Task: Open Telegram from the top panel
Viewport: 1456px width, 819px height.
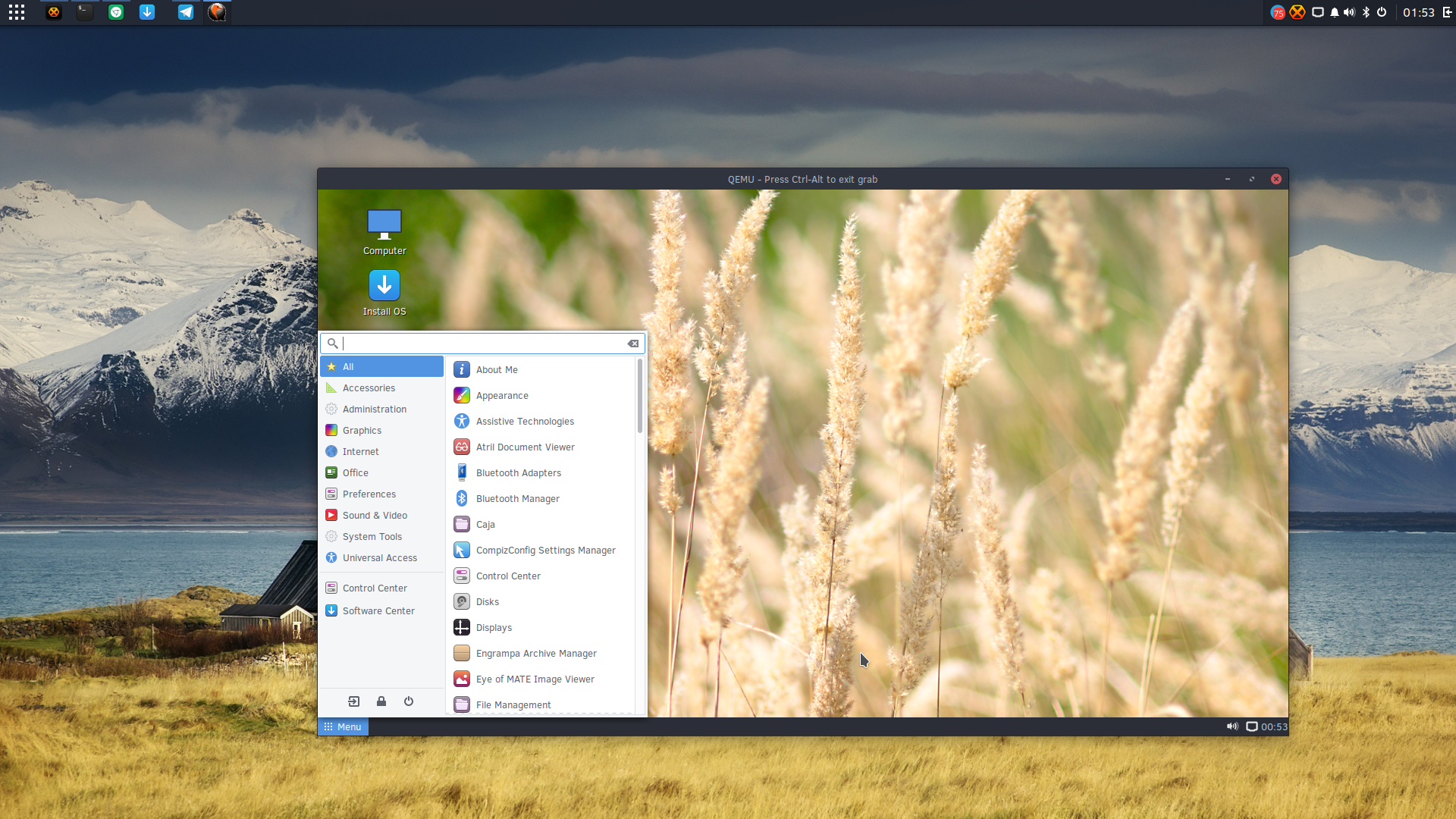Action: coord(186,12)
